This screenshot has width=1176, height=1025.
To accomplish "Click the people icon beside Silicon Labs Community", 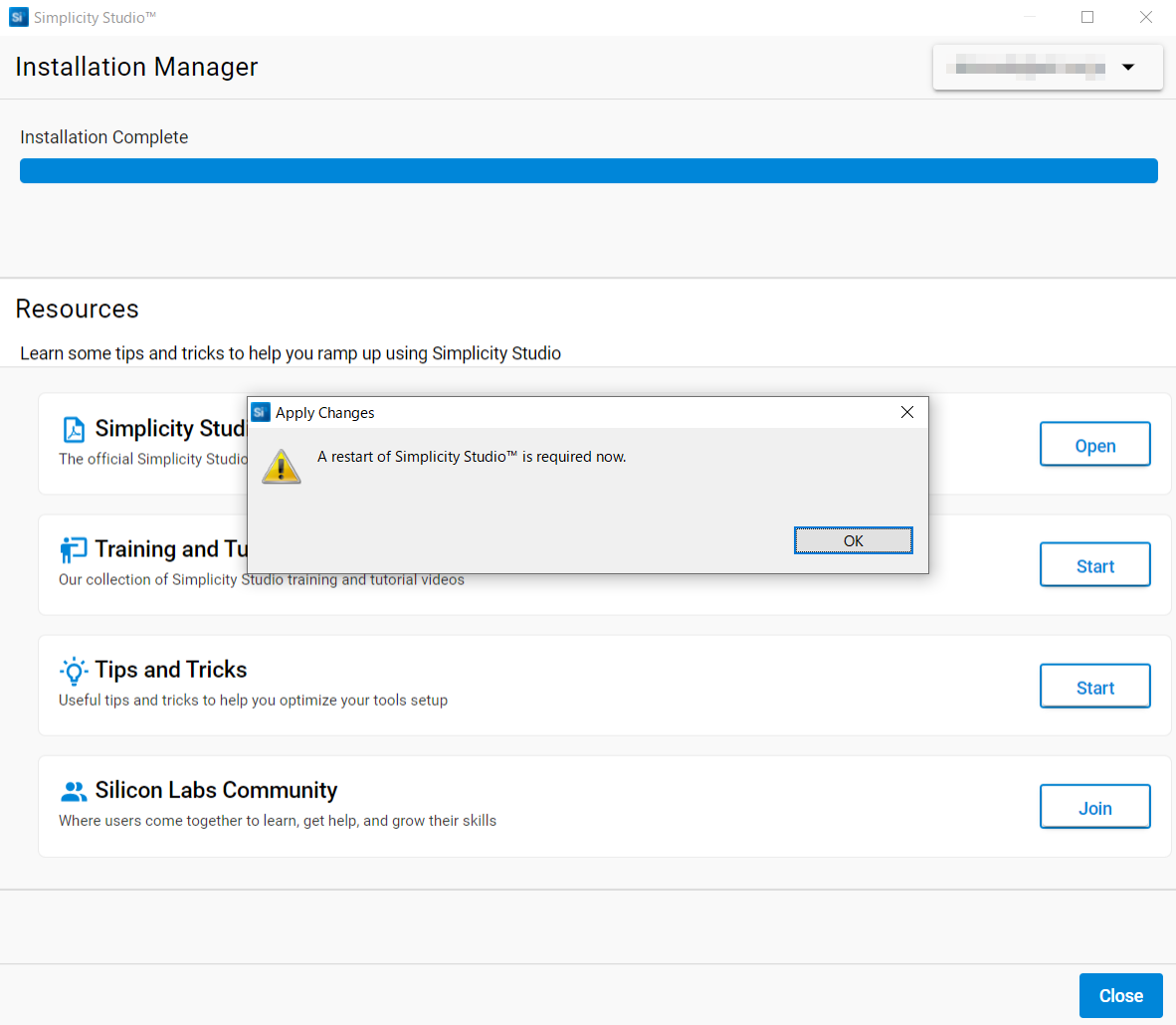I will [74, 791].
